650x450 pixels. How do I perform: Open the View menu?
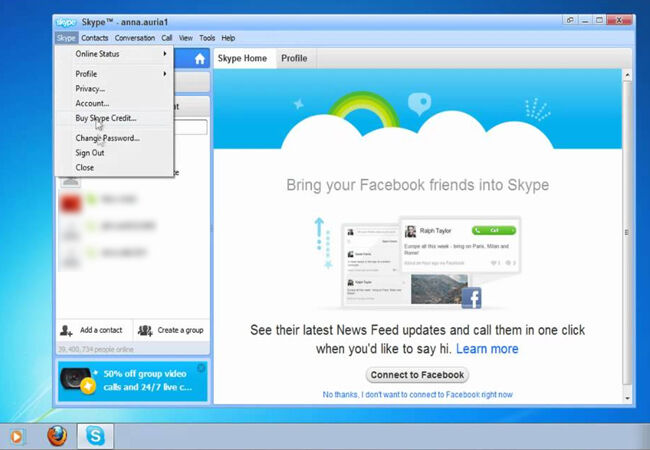tap(186, 38)
